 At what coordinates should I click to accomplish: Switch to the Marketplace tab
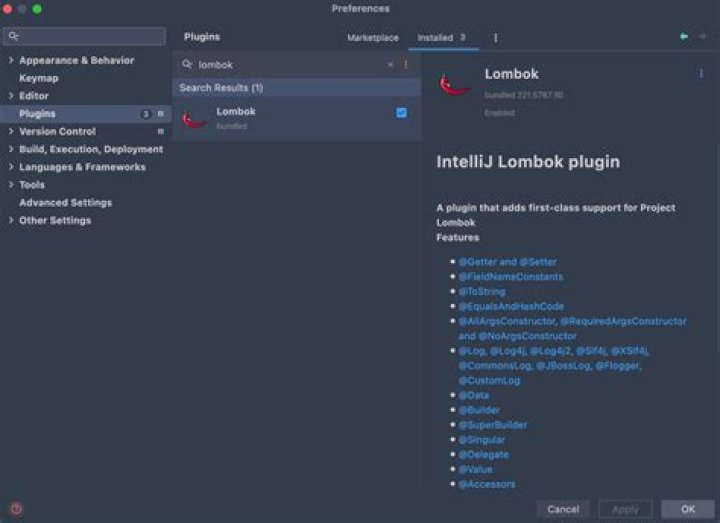(x=373, y=38)
